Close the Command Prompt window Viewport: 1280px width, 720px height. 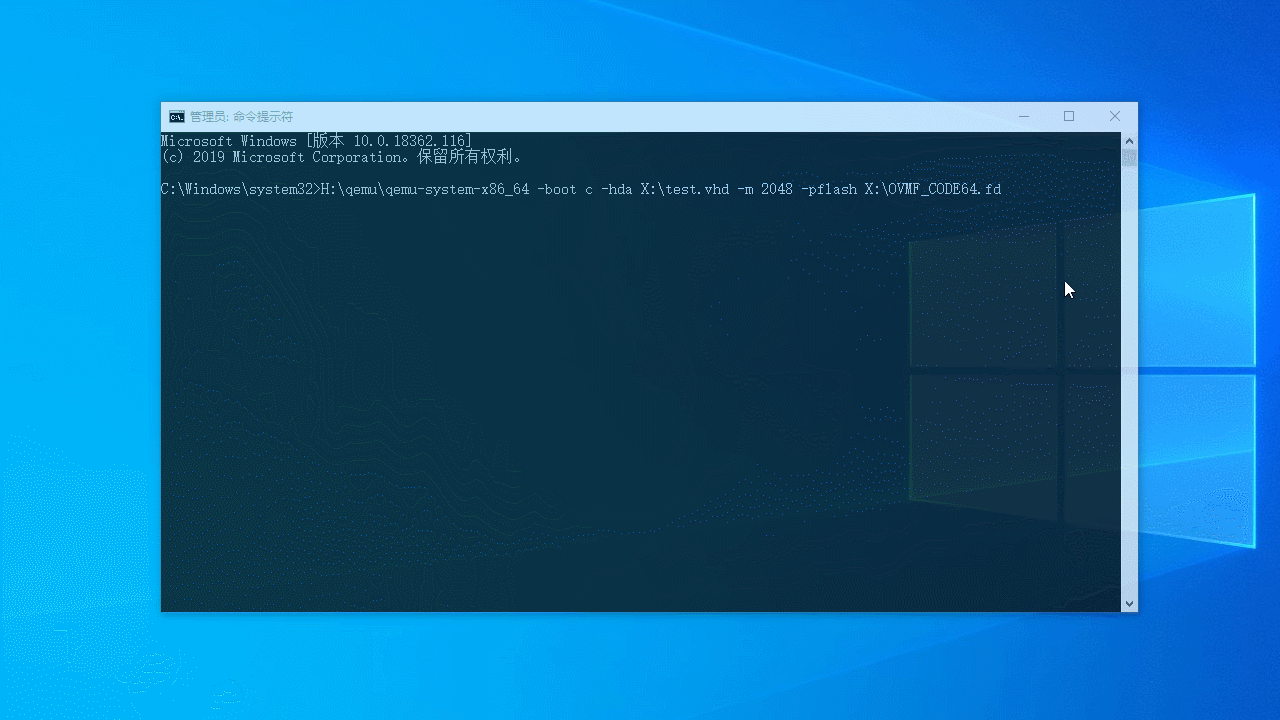pos(1115,116)
